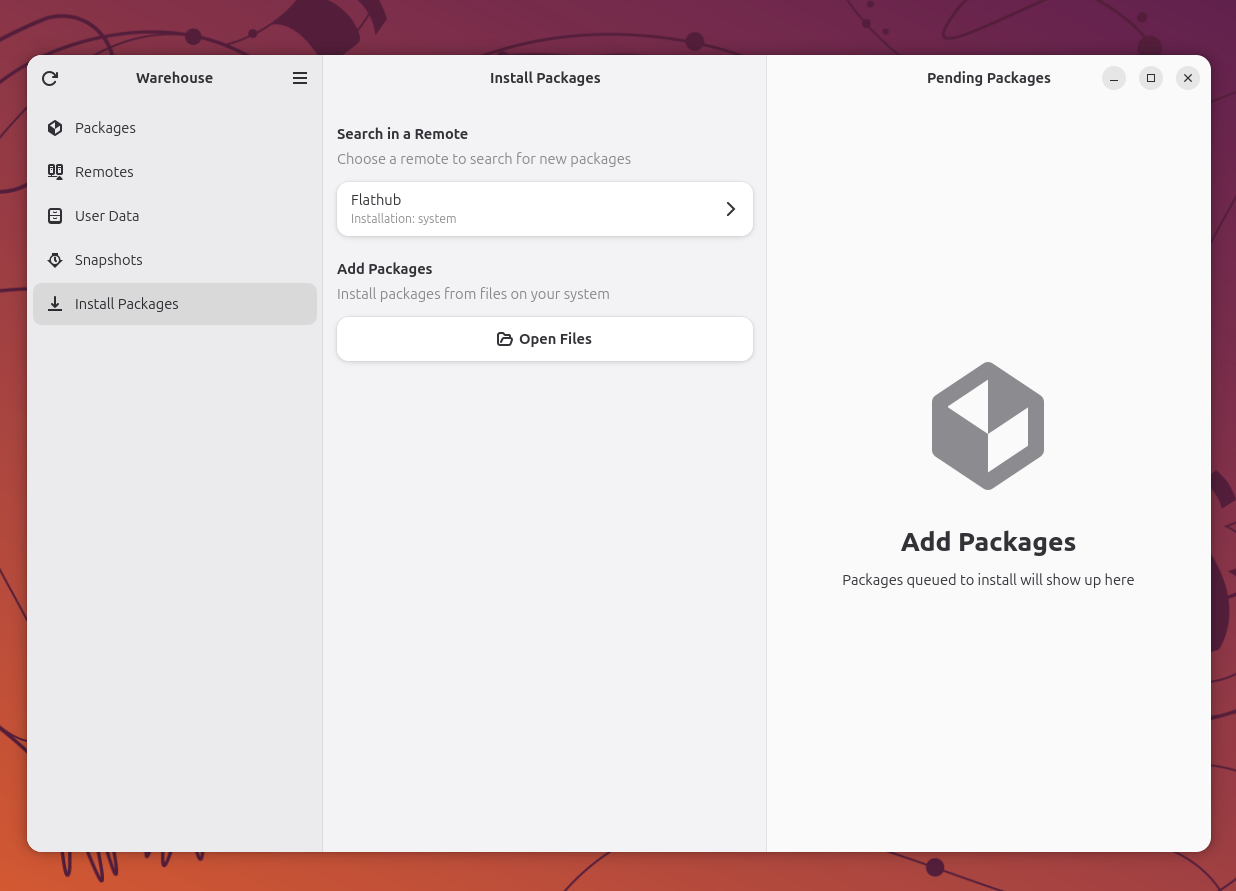Click the Snapshots icon in sidebar

click(55, 260)
